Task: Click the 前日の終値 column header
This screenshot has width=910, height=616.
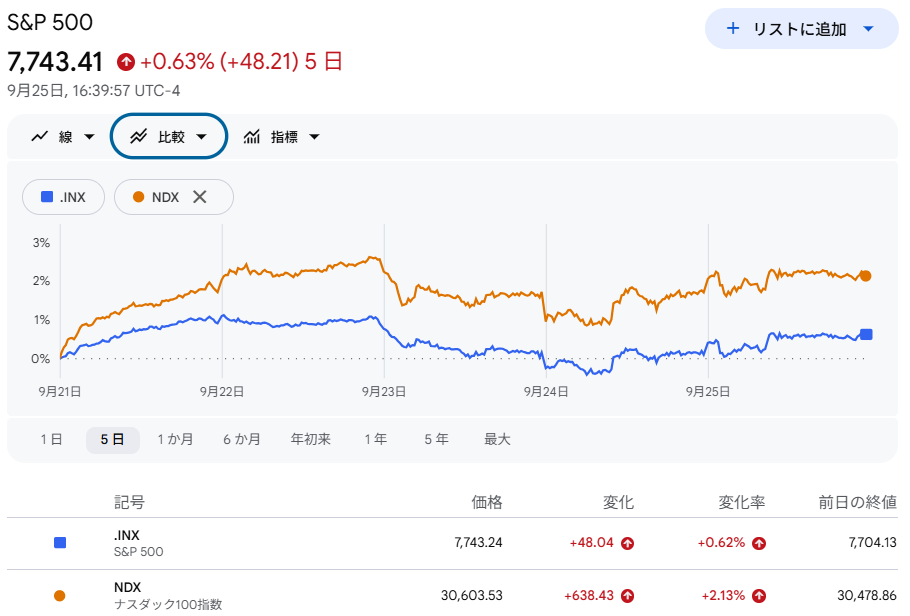Action: (858, 502)
